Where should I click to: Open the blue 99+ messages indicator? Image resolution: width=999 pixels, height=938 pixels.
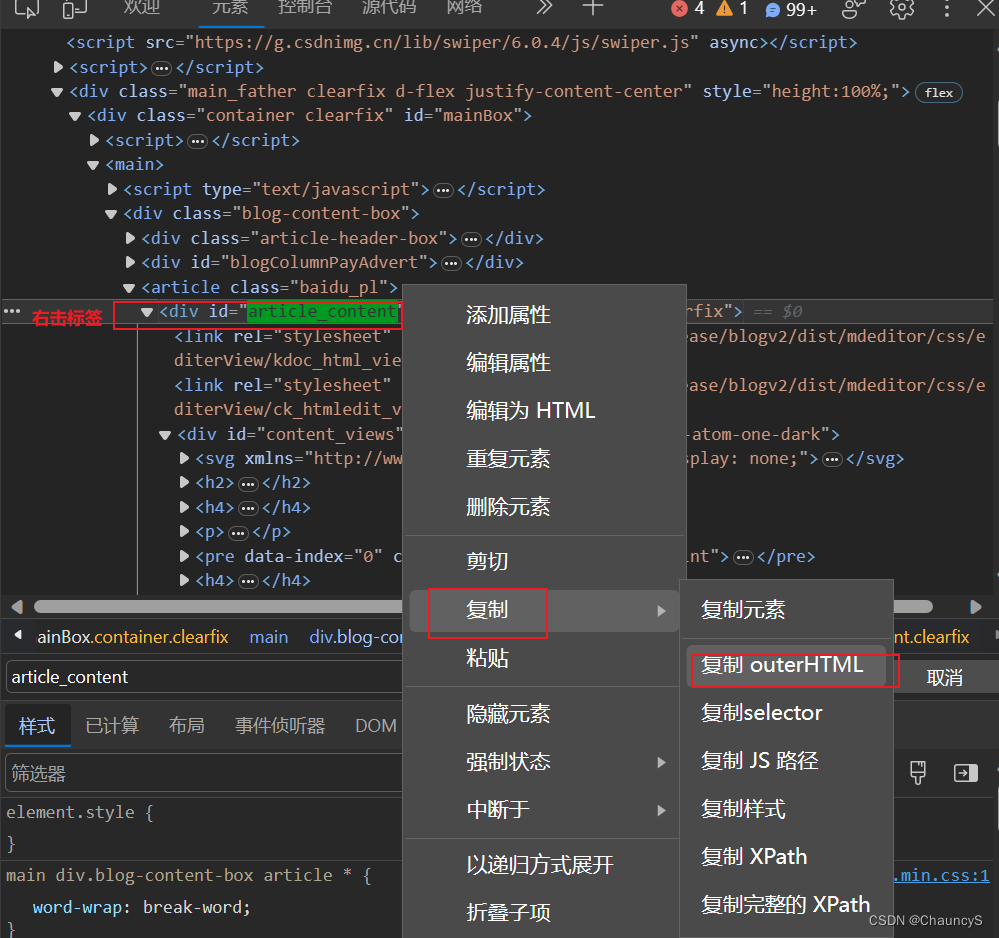[x=791, y=10]
